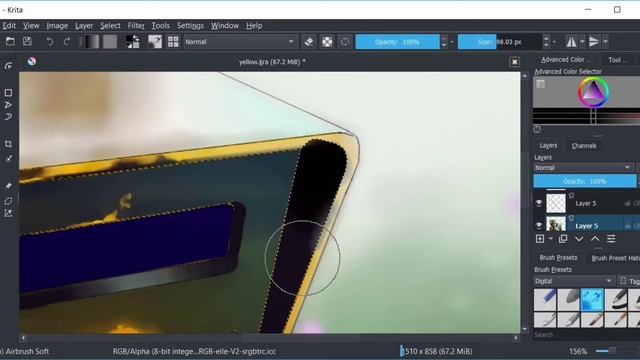Open the Filter menu

[136, 26]
